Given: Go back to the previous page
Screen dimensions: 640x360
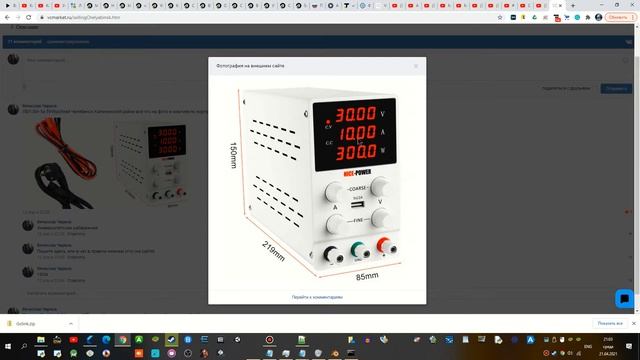Looking at the screenshot, I should pos(7,18).
